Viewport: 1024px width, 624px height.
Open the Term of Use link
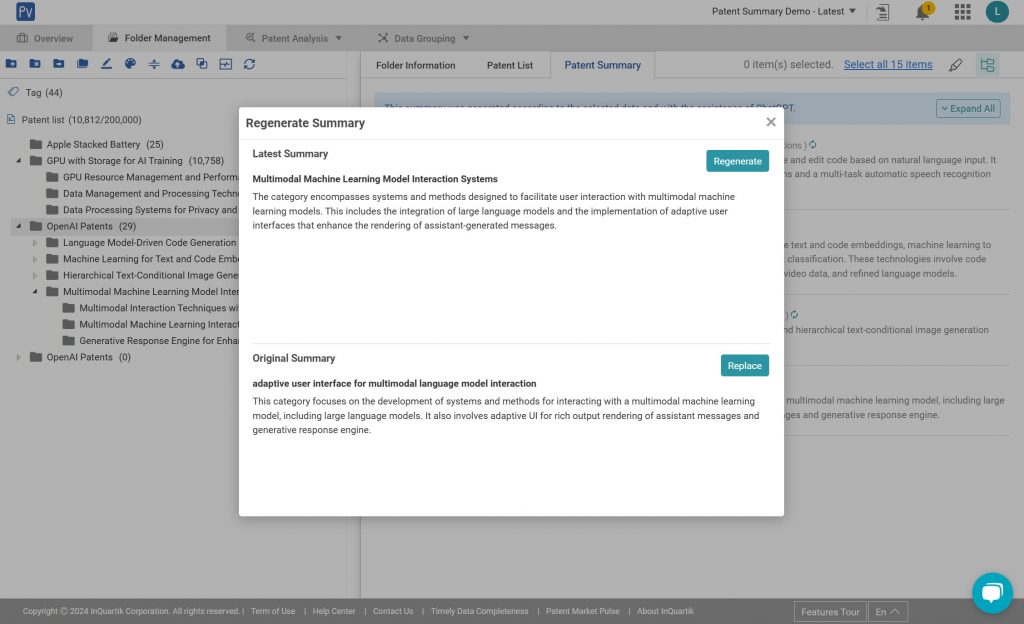point(273,611)
